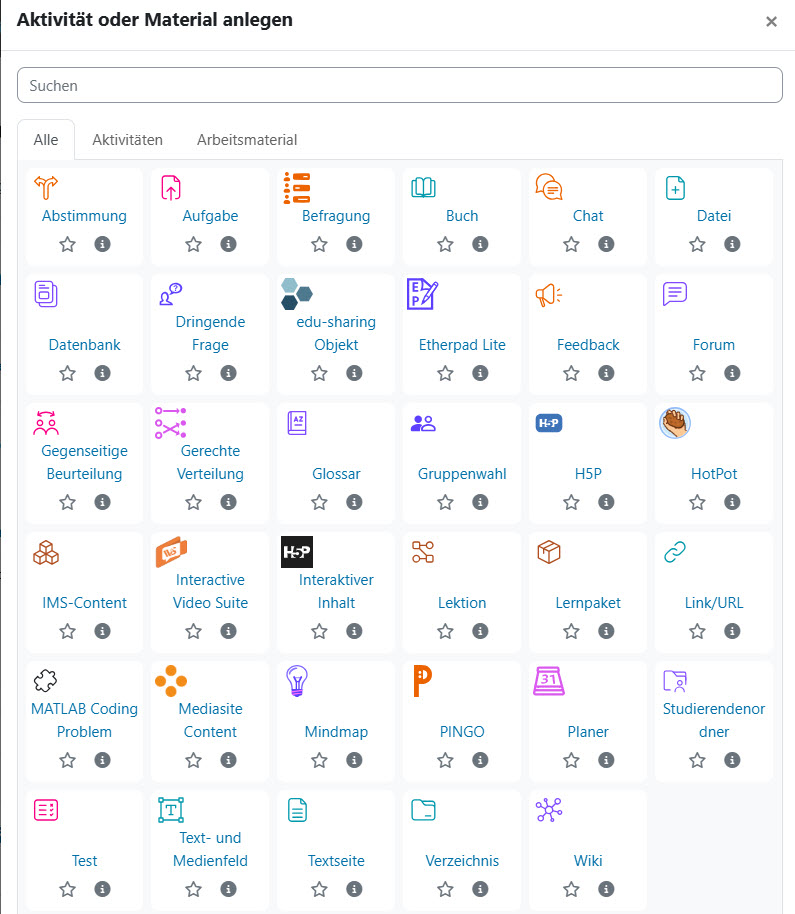Show info for Studierendenordner
The width and height of the screenshot is (795, 914).
pos(732,760)
